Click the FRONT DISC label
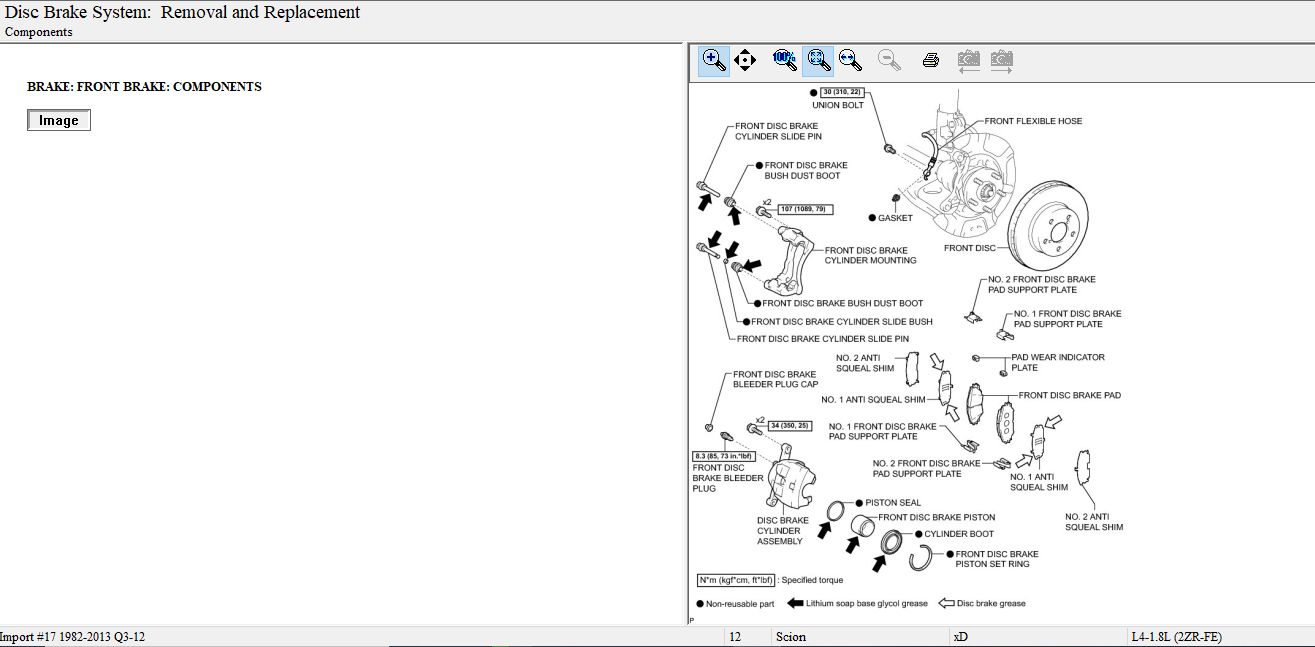The image size is (1315, 647). click(x=969, y=248)
